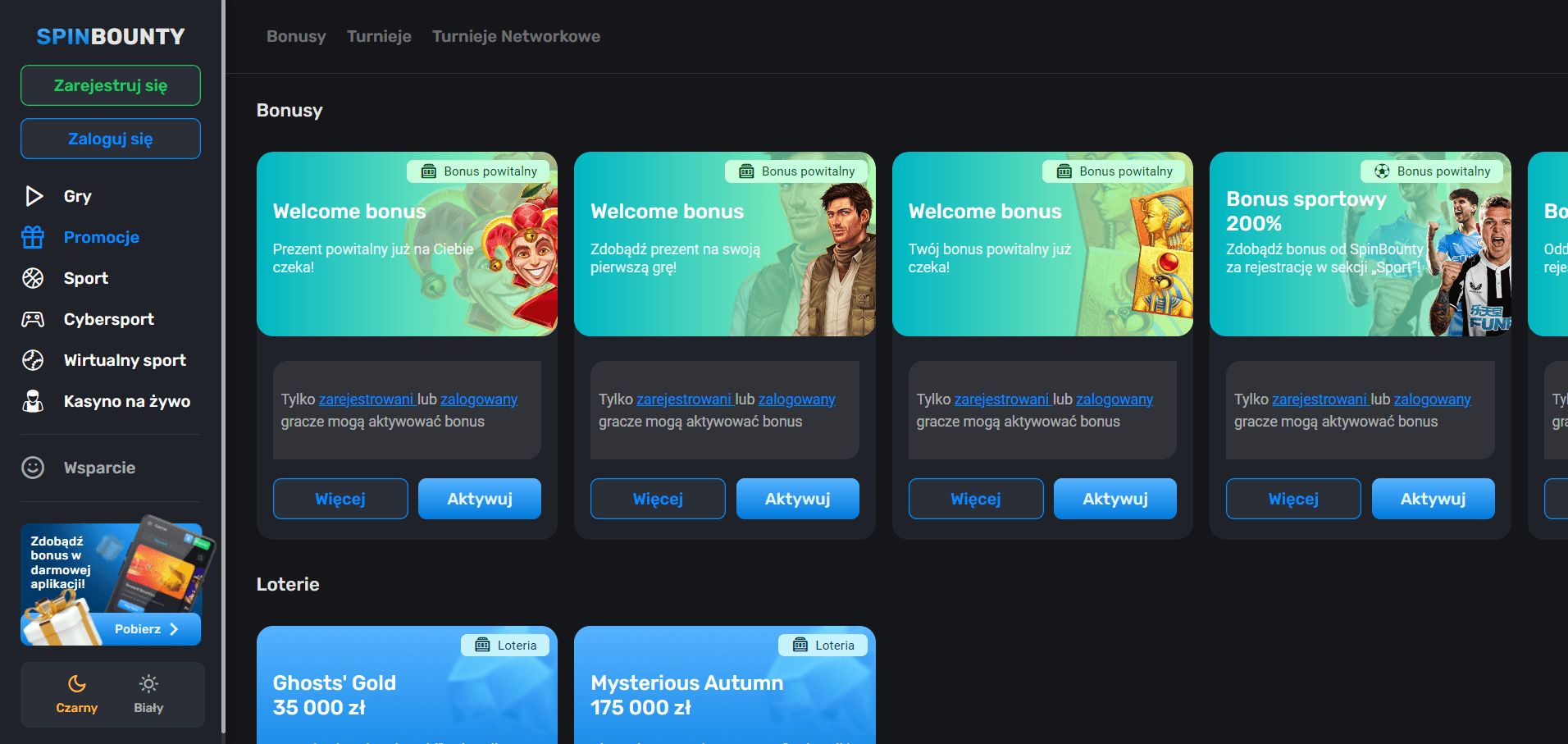Click zalogowany link under pharaoh bonus
The image size is (1568, 744).
tap(1114, 399)
